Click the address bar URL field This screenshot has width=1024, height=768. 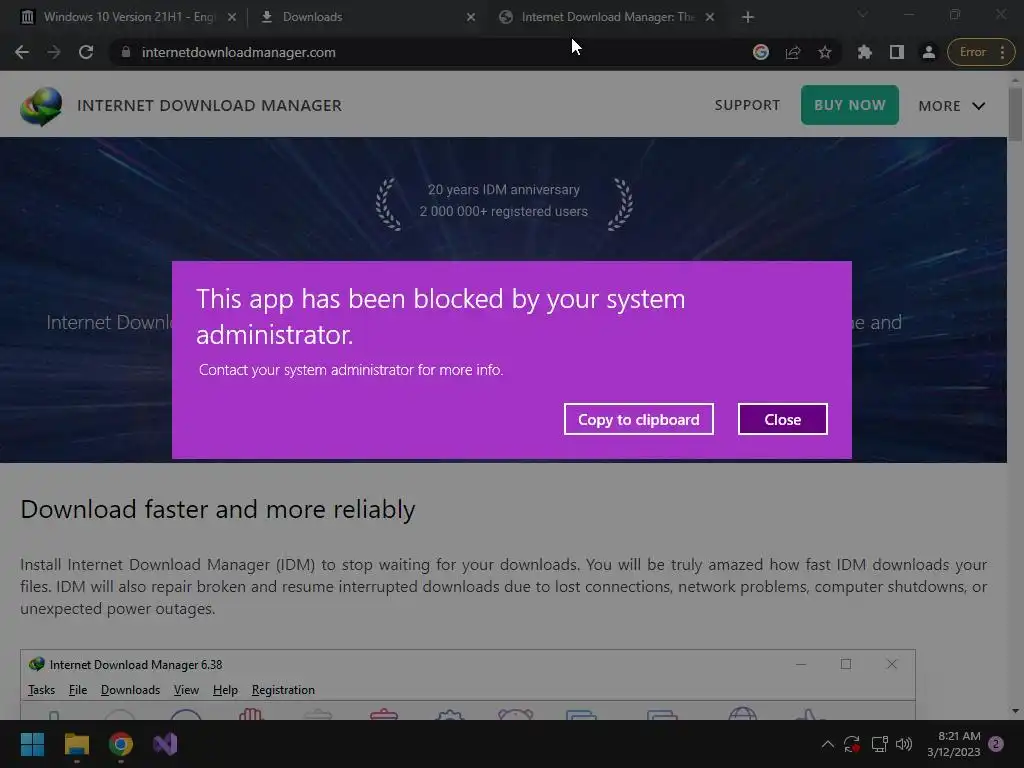(431, 52)
